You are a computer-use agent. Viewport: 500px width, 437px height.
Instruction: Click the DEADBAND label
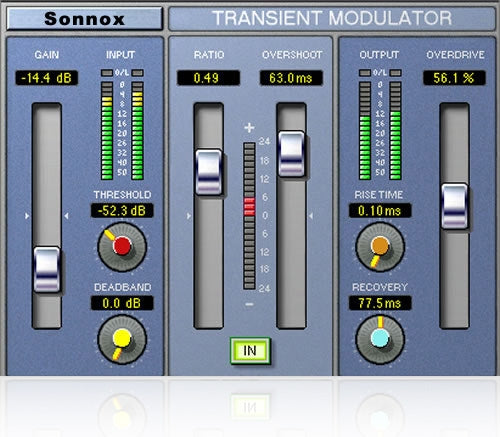pyautogui.click(x=122, y=287)
